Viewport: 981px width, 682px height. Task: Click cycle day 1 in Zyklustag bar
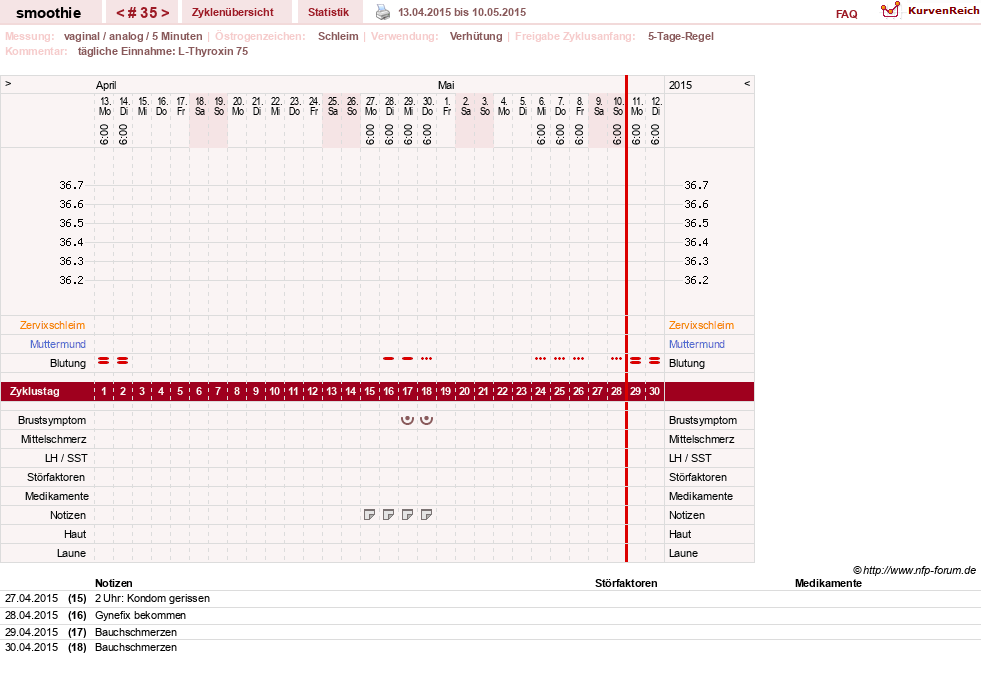pyautogui.click(x=104, y=391)
